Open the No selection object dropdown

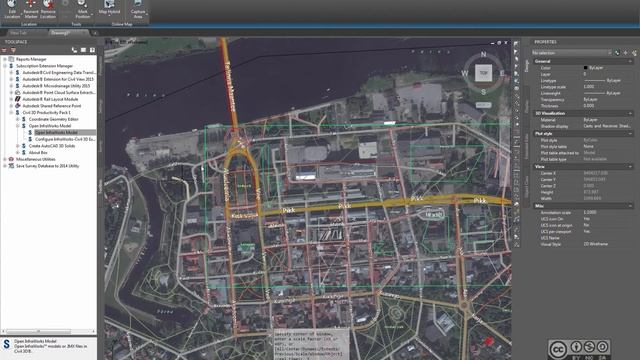[x=571, y=53]
